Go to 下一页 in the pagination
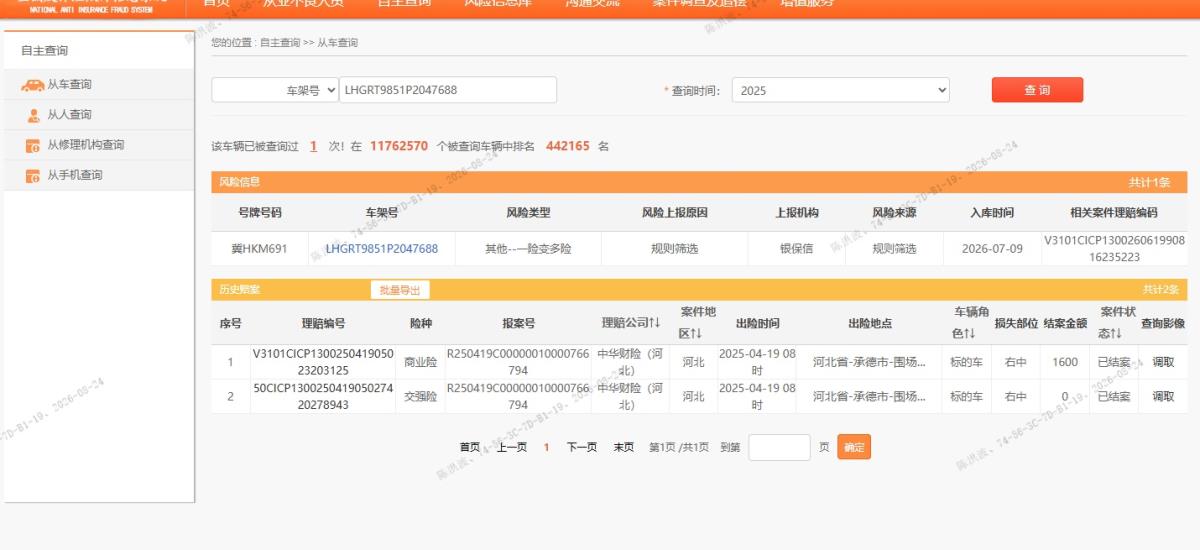The image size is (1200, 550). click(582, 447)
